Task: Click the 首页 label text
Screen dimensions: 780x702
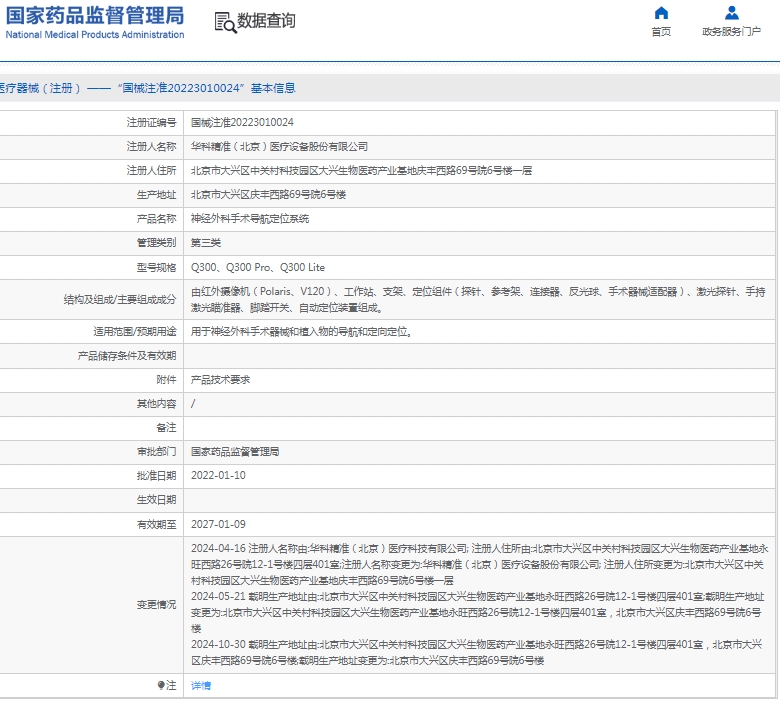Action: click(661, 31)
